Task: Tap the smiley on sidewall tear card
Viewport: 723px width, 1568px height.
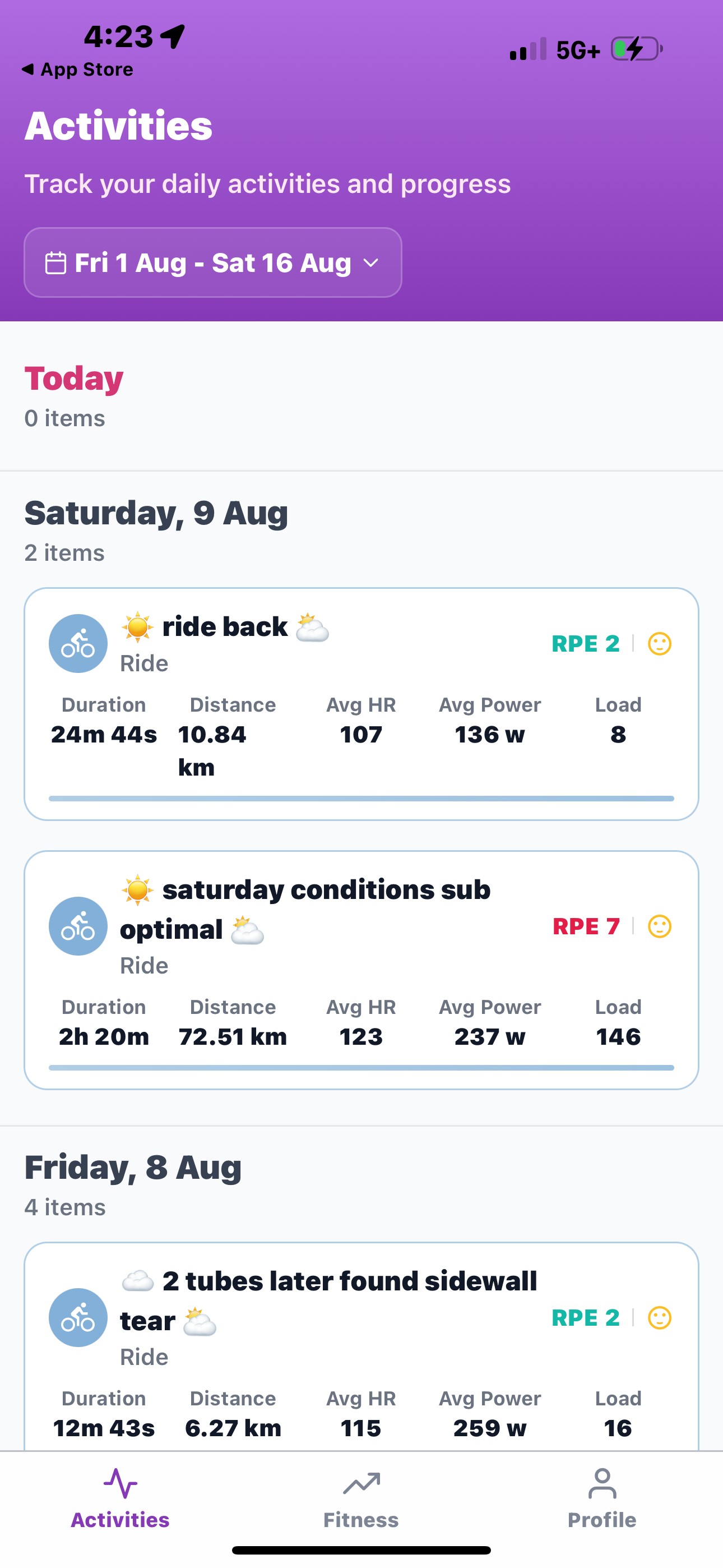Action: 659,1317
